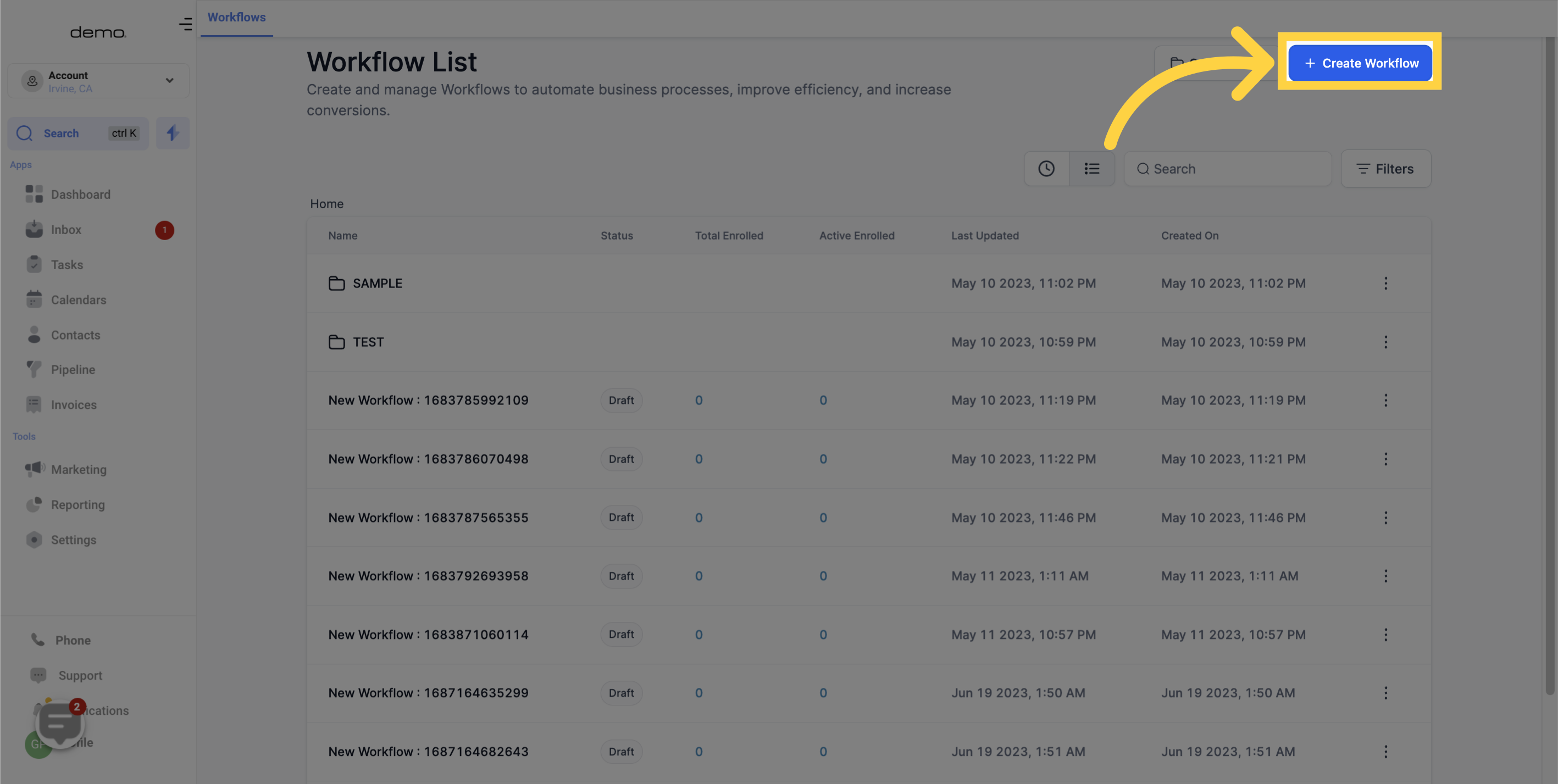Open Settings in sidebar
Image resolution: width=1558 pixels, height=784 pixels.
pyautogui.click(x=61, y=540)
